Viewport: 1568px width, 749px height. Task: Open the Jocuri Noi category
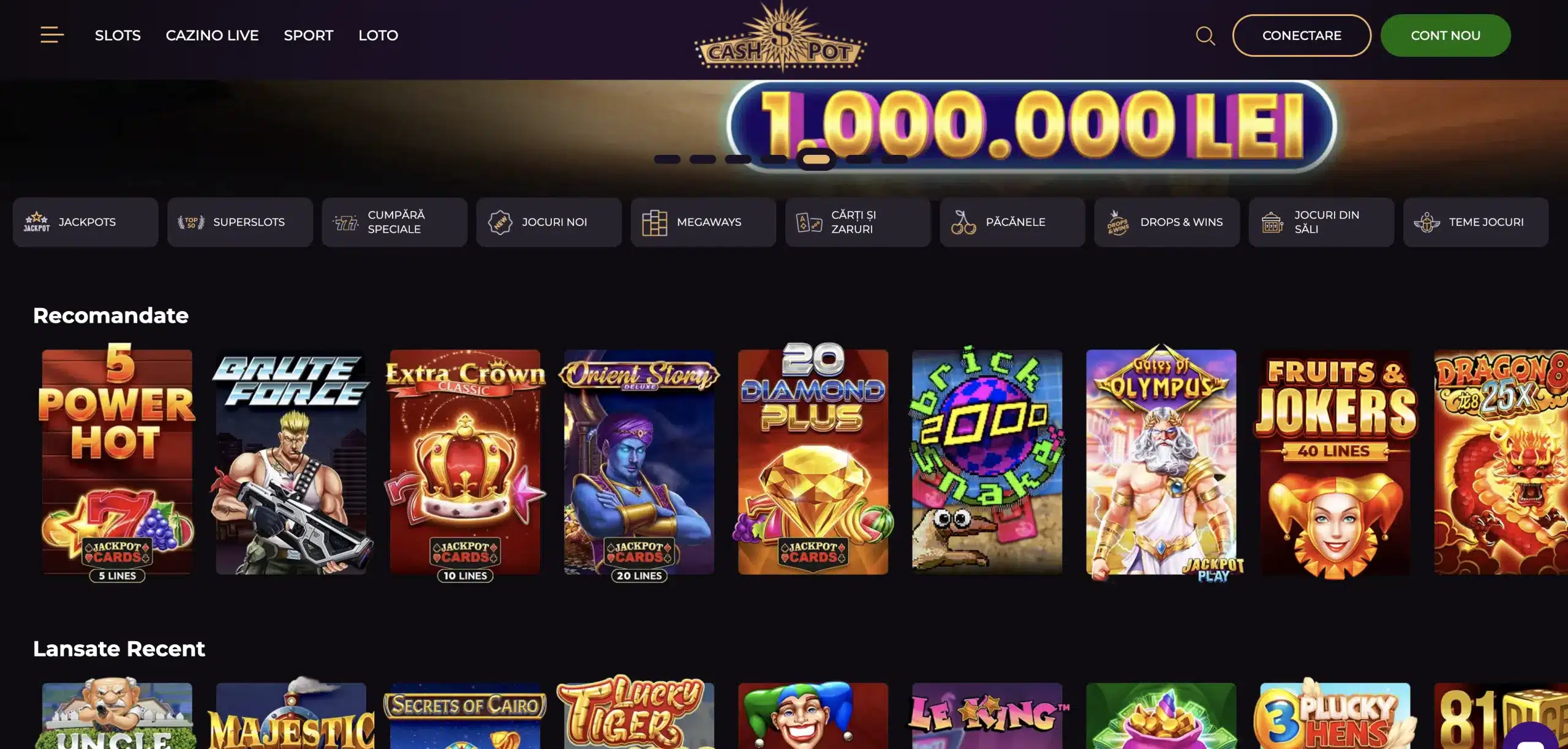tap(549, 222)
